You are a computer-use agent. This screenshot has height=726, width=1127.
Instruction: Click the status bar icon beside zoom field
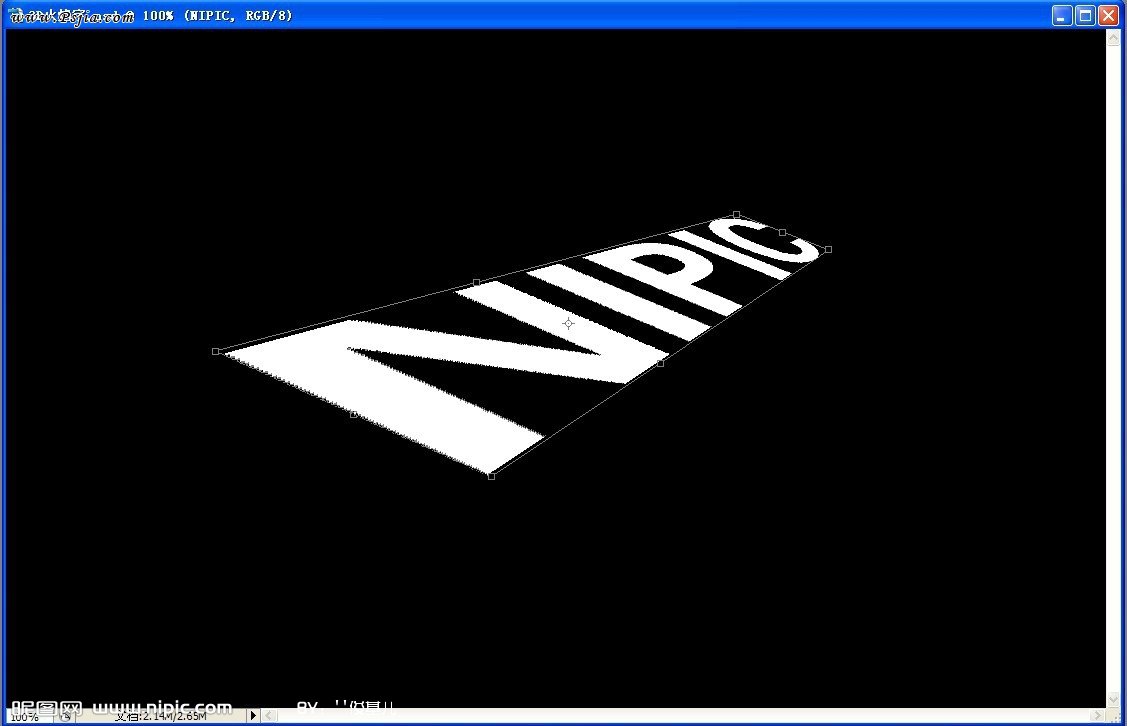(x=65, y=717)
